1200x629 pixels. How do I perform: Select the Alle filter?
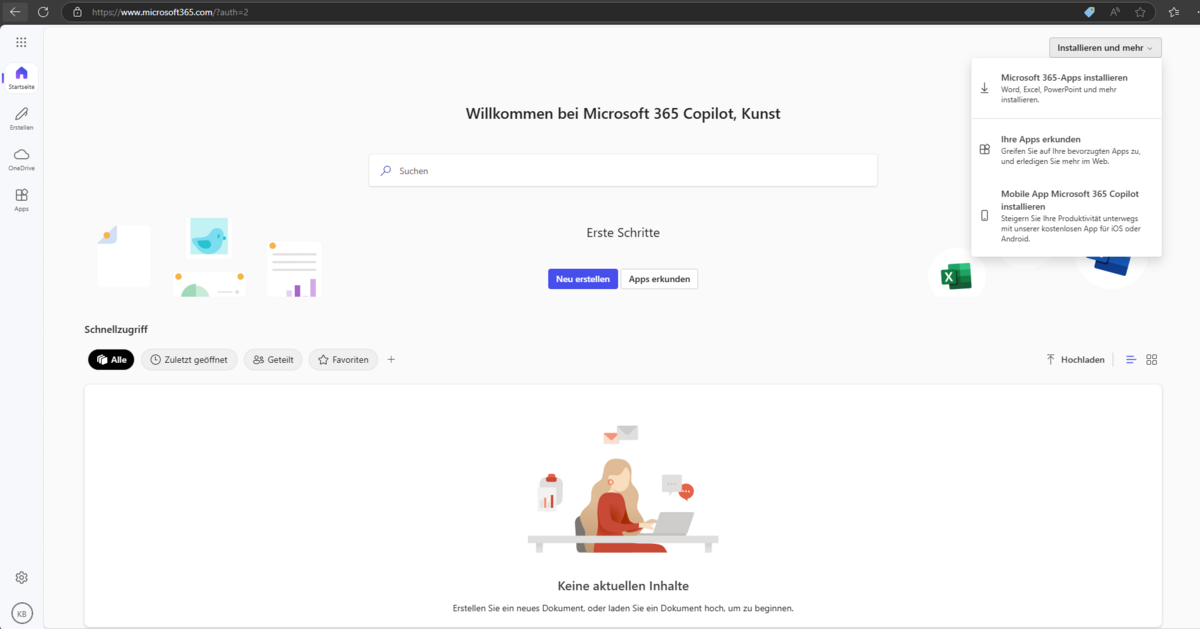111,360
